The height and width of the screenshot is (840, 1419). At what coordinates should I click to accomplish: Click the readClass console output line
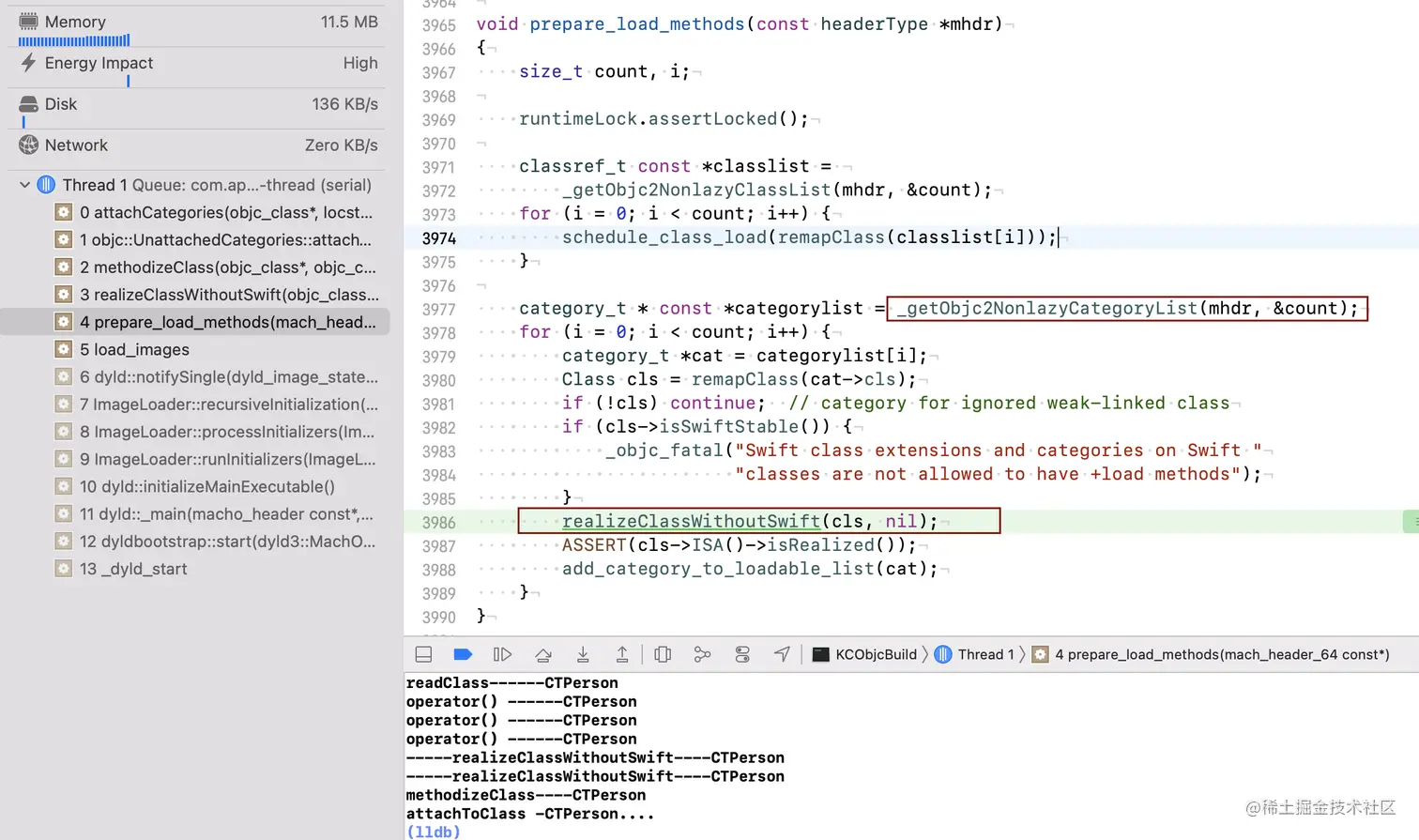(x=511, y=682)
